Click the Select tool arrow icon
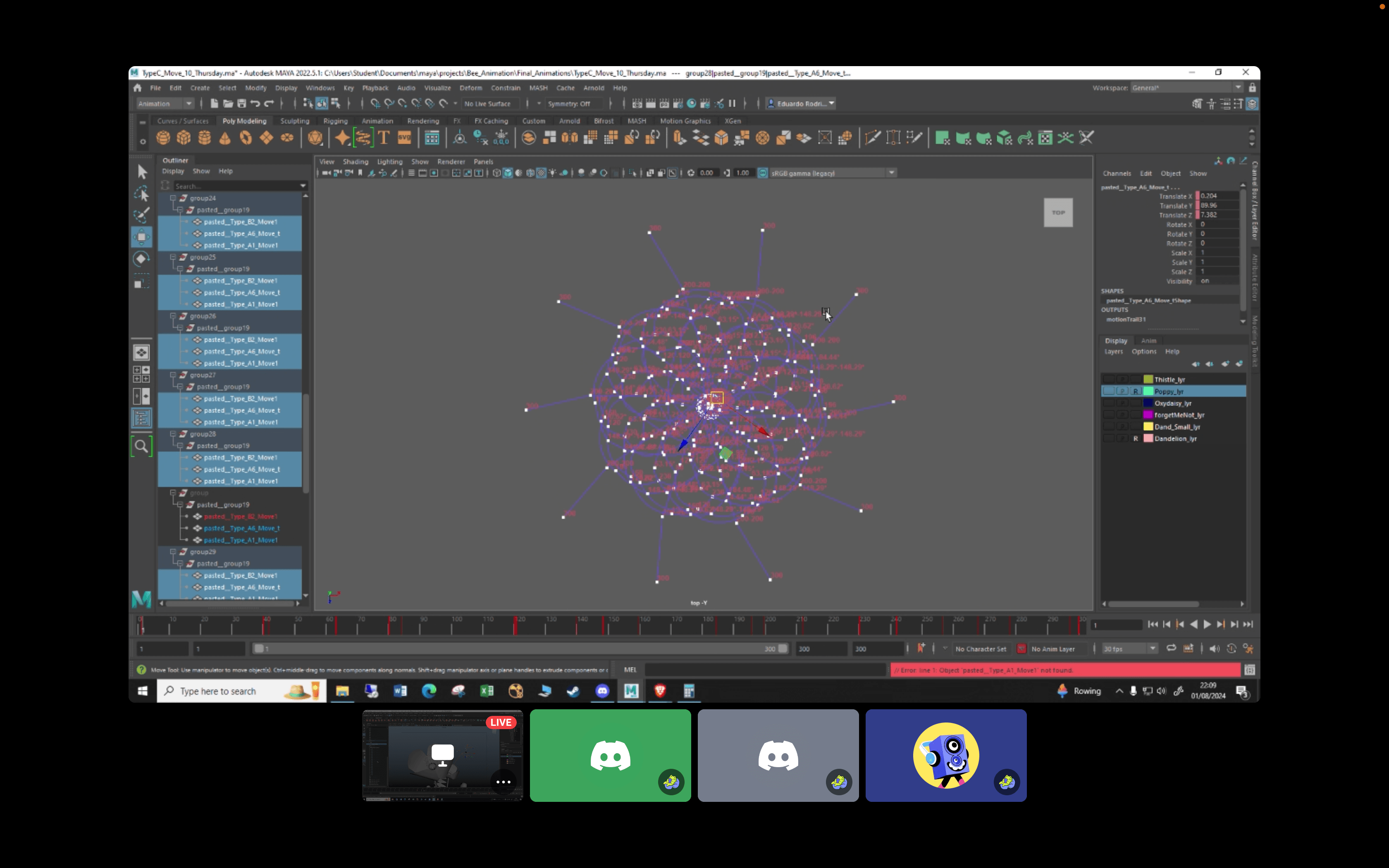This screenshot has width=1389, height=868. pos(142,172)
